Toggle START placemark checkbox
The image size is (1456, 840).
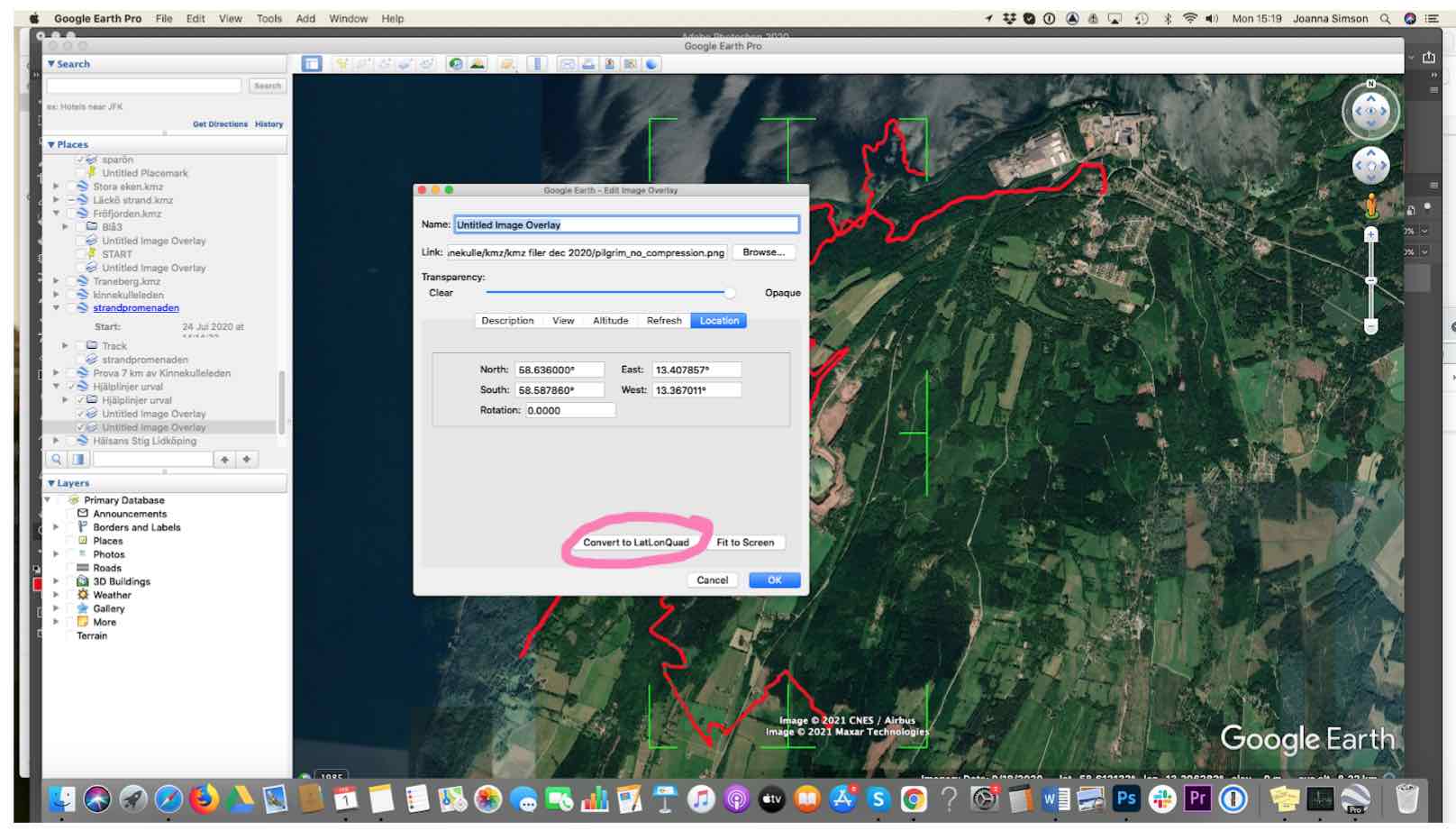click(x=80, y=254)
